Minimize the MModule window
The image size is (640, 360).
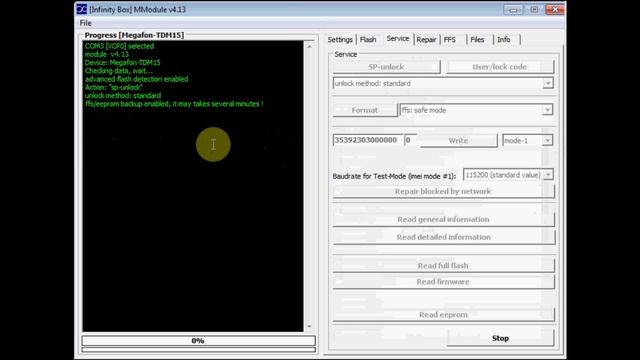(x=513, y=9)
